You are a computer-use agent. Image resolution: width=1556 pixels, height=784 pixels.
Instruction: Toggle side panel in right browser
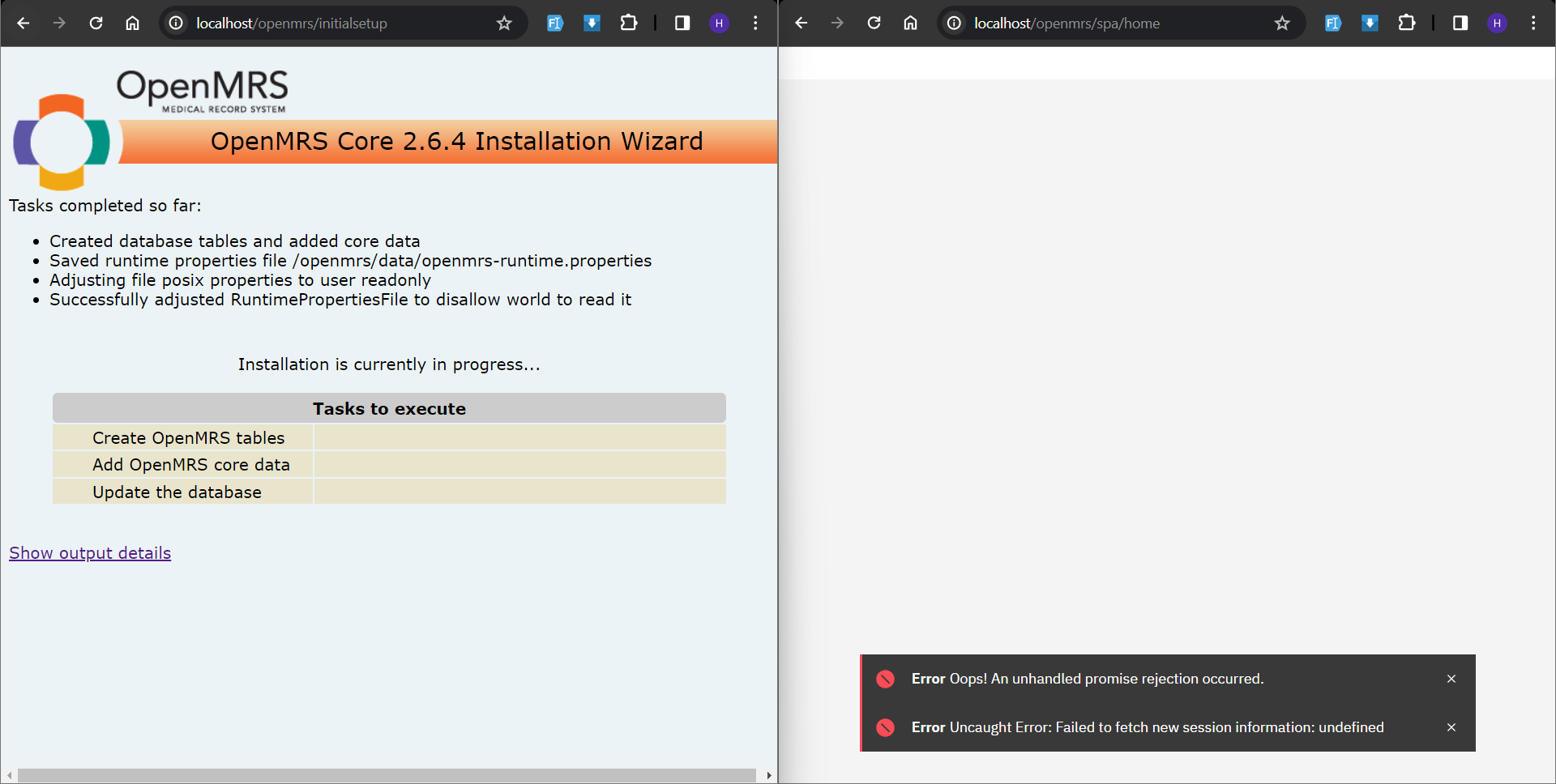coord(1460,23)
